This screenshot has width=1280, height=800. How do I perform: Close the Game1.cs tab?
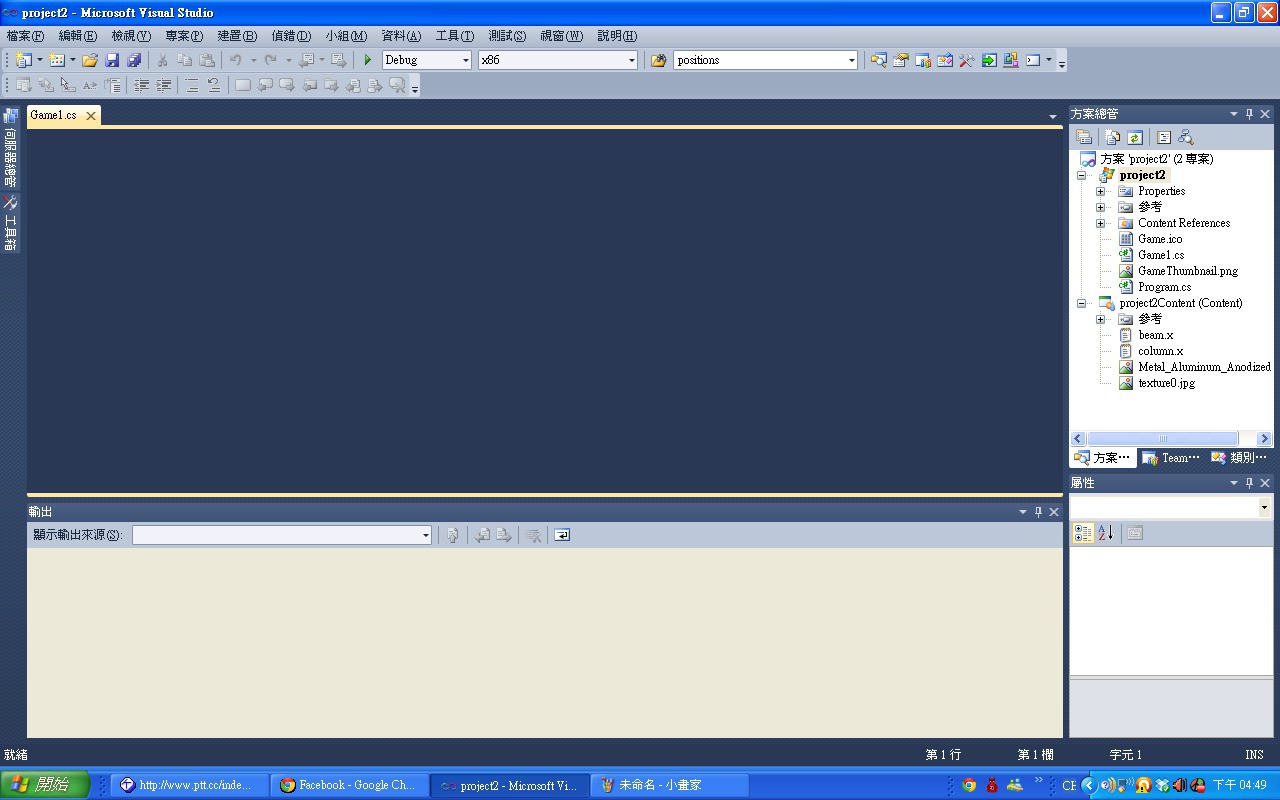[90, 116]
